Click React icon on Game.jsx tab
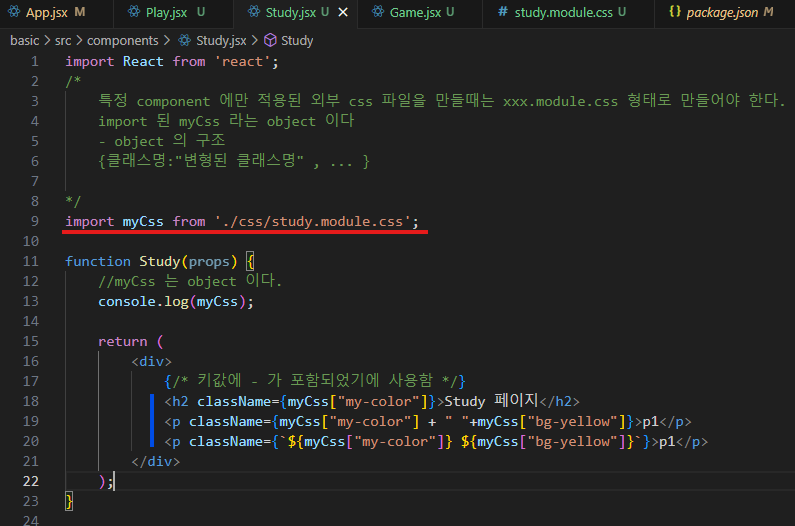The height and width of the screenshot is (526, 795). pyautogui.click(x=378, y=11)
